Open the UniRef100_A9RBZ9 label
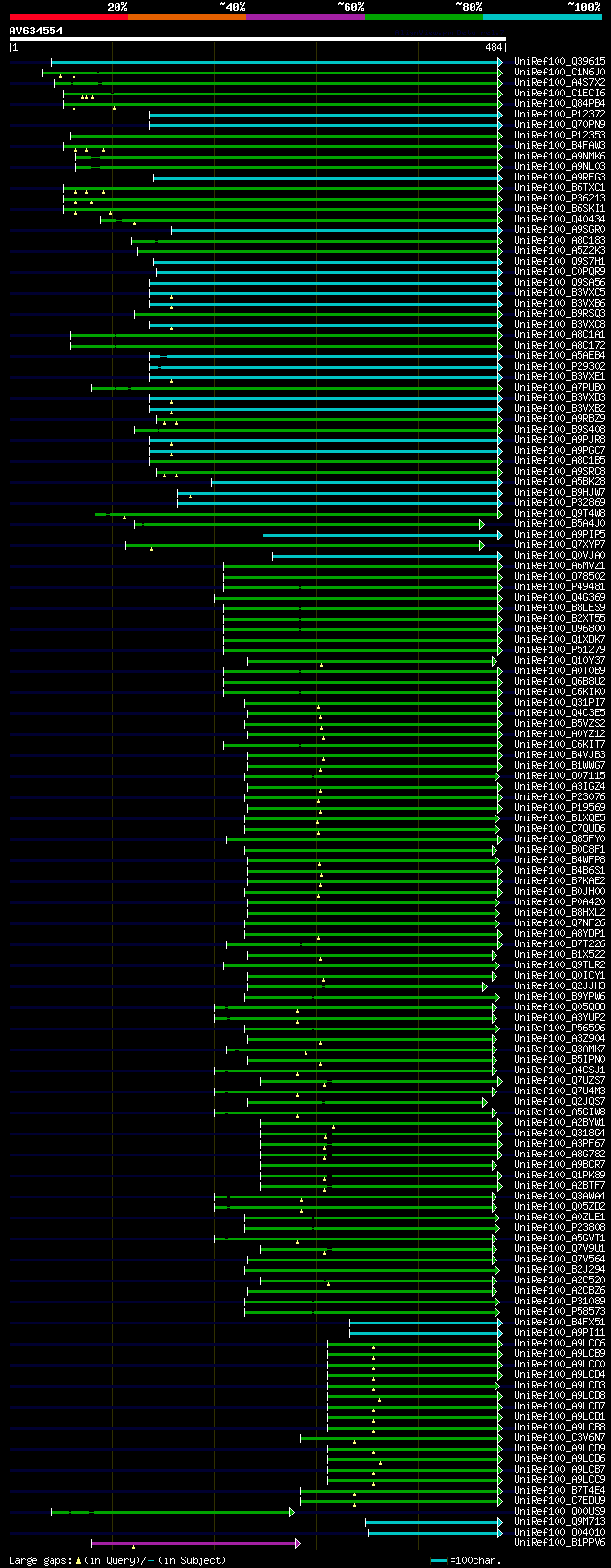The image size is (611, 1568). (x=559, y=418)
